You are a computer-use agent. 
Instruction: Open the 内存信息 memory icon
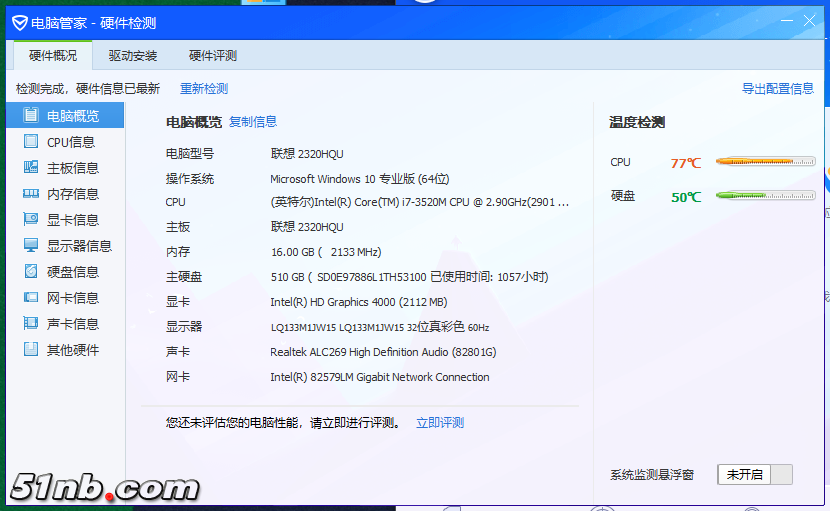click(31, 194)
